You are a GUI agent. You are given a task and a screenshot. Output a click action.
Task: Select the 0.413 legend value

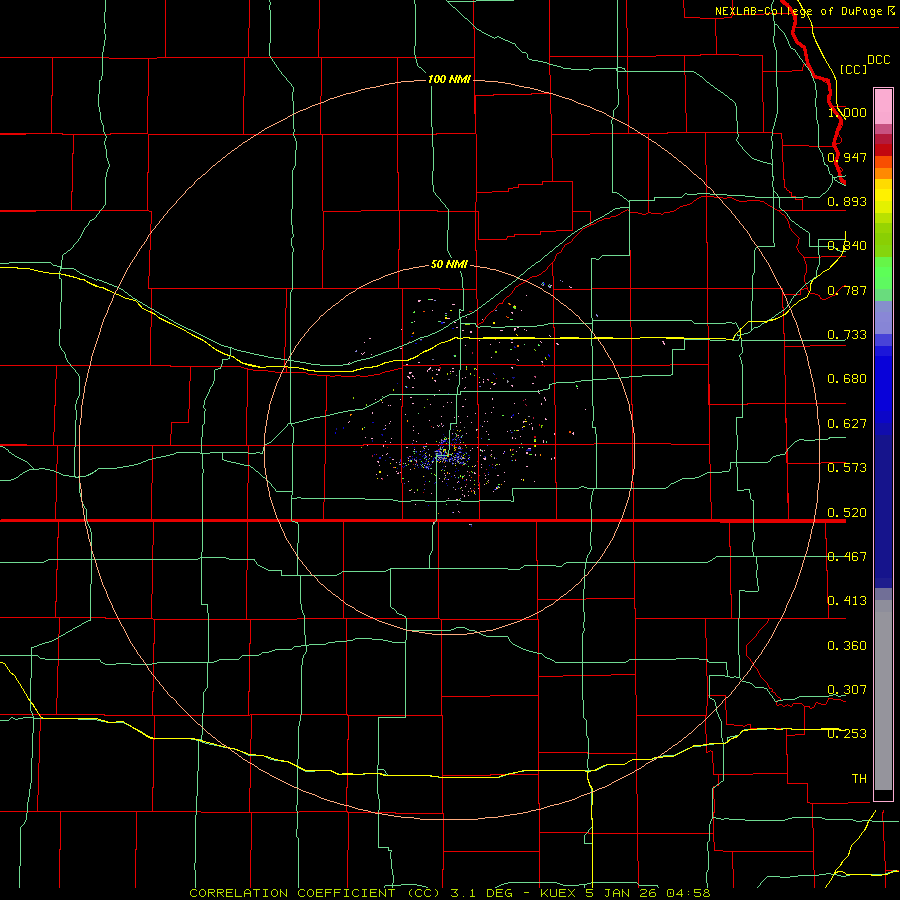point(847,601)
